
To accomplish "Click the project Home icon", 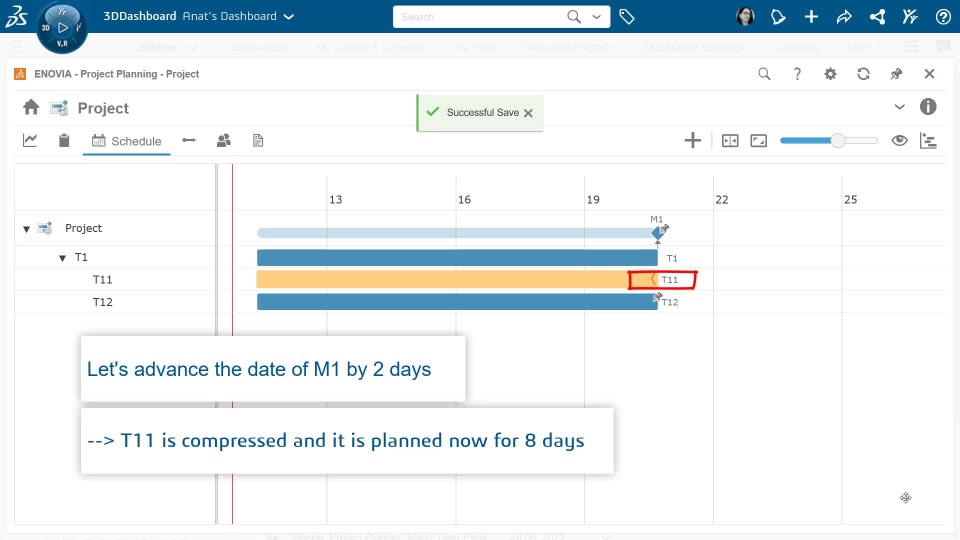I will [31, 108].
